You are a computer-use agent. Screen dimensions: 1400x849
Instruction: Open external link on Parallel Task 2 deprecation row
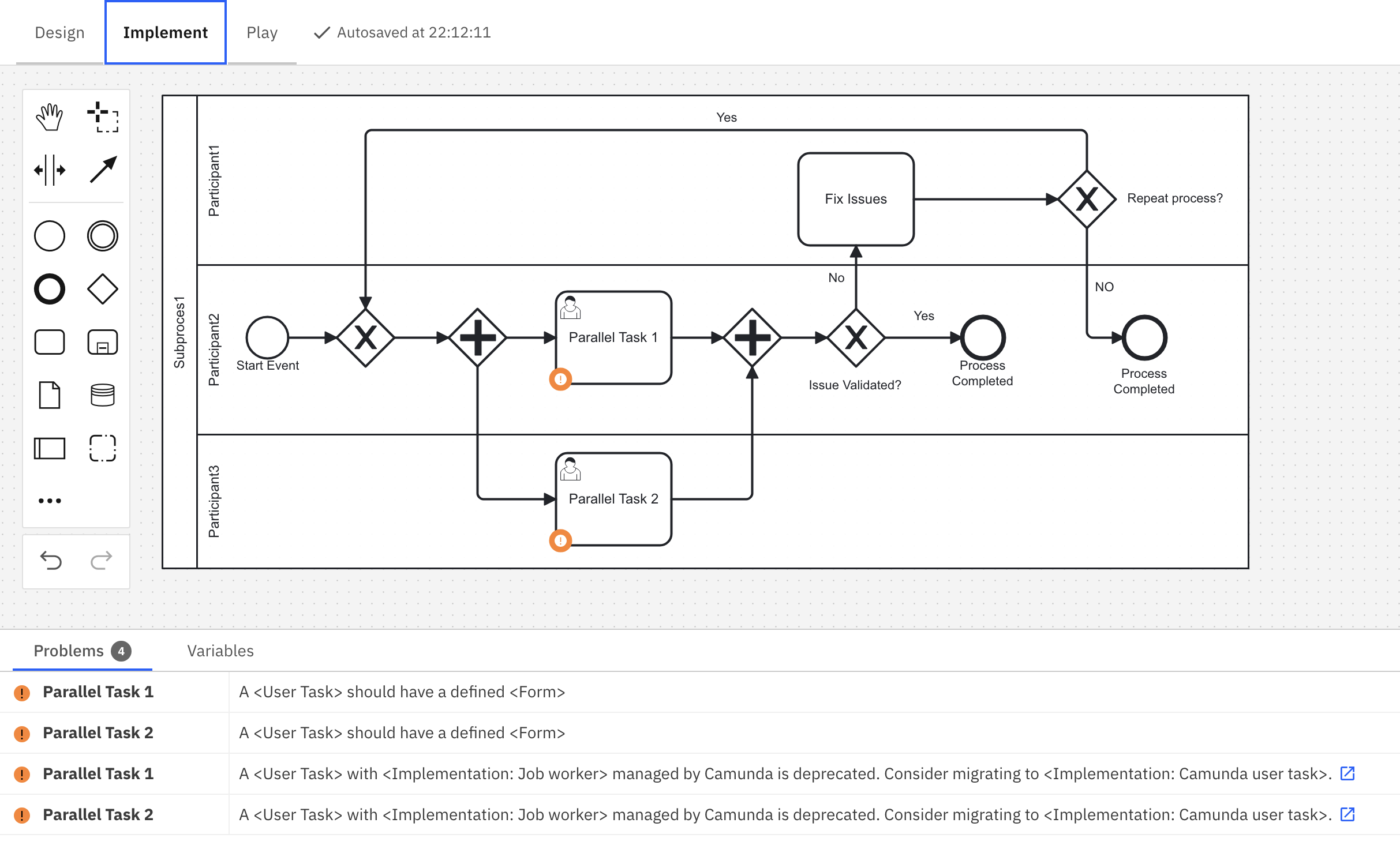1347,814
